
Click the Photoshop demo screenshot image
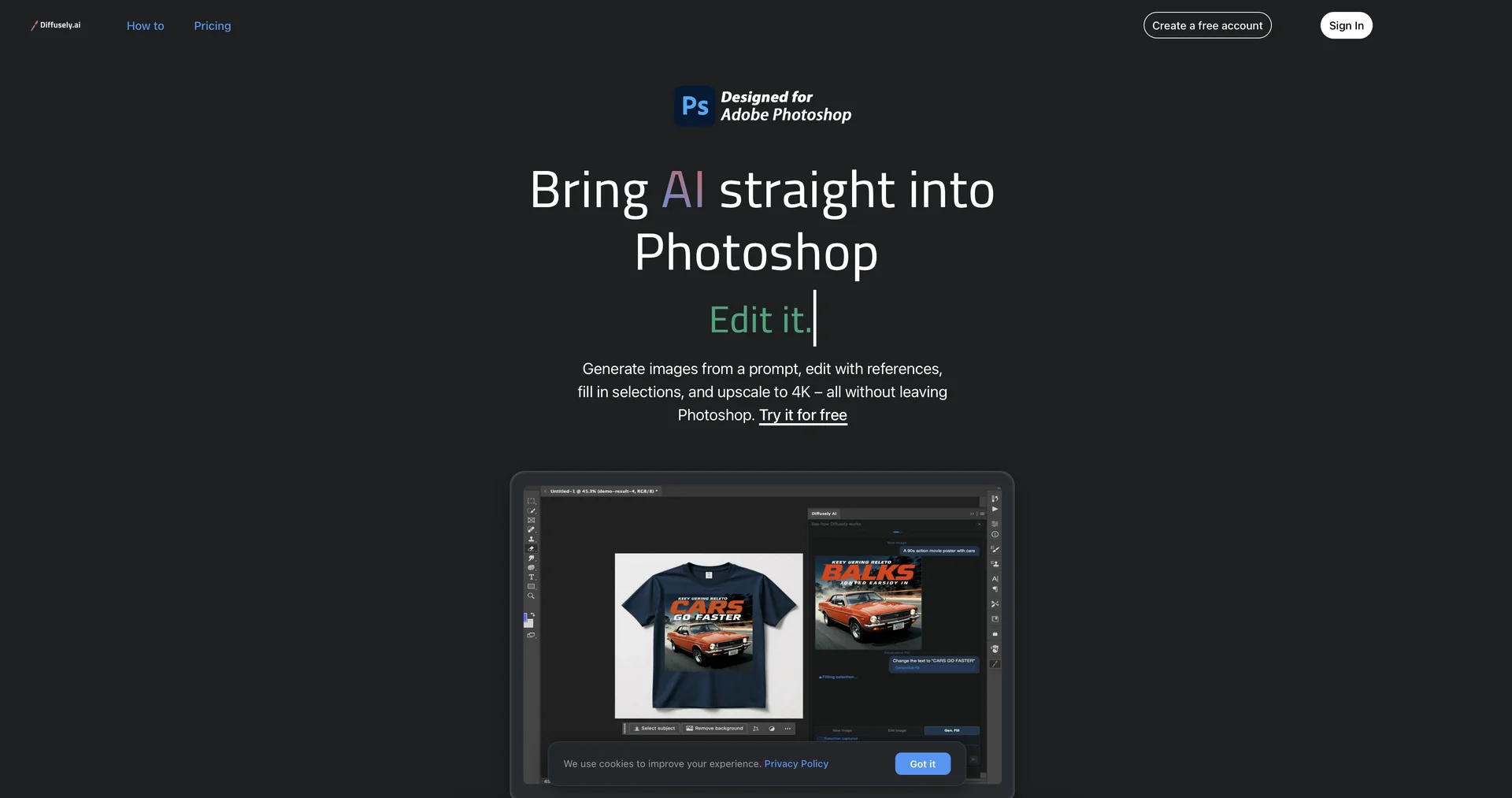(x=762, y=635)
